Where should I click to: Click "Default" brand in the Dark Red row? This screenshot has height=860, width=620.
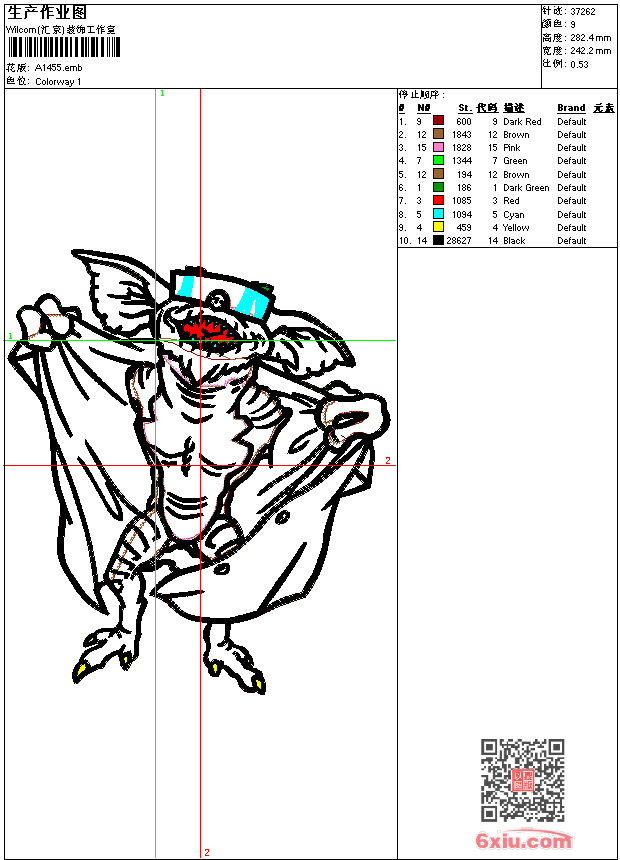point(572,122)
